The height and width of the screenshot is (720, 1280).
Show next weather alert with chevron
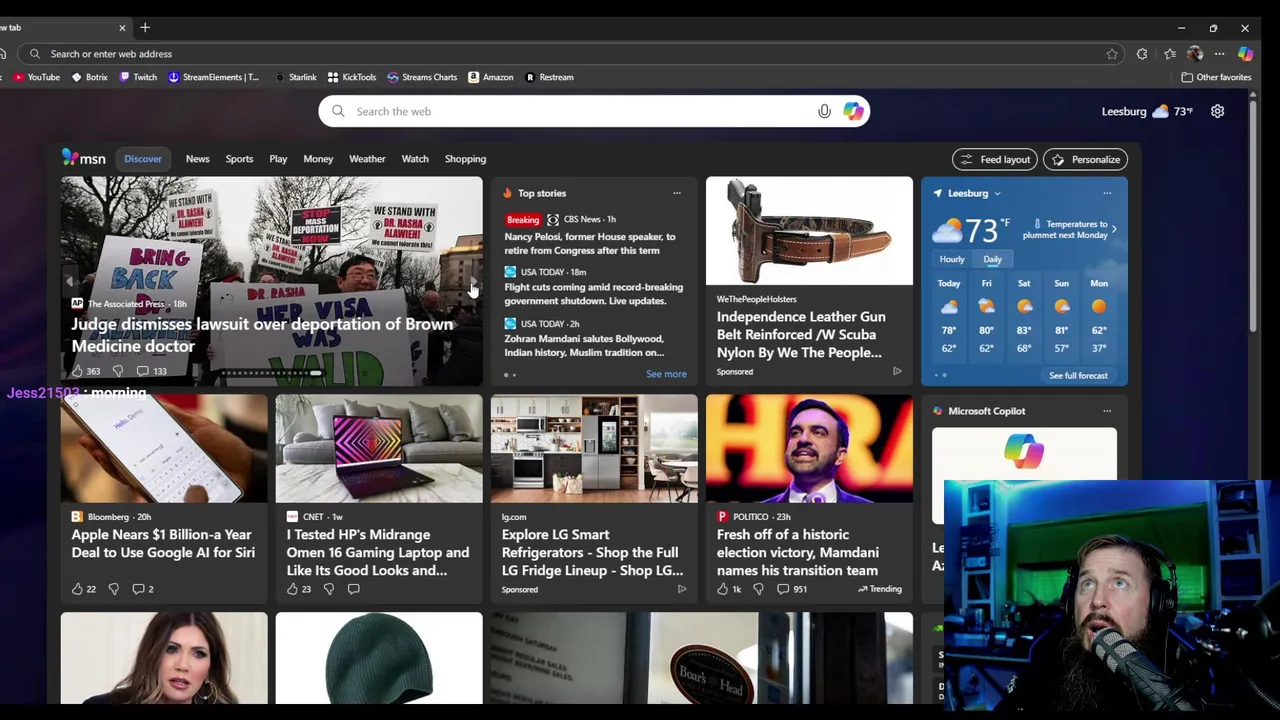tap(1114, 230)
